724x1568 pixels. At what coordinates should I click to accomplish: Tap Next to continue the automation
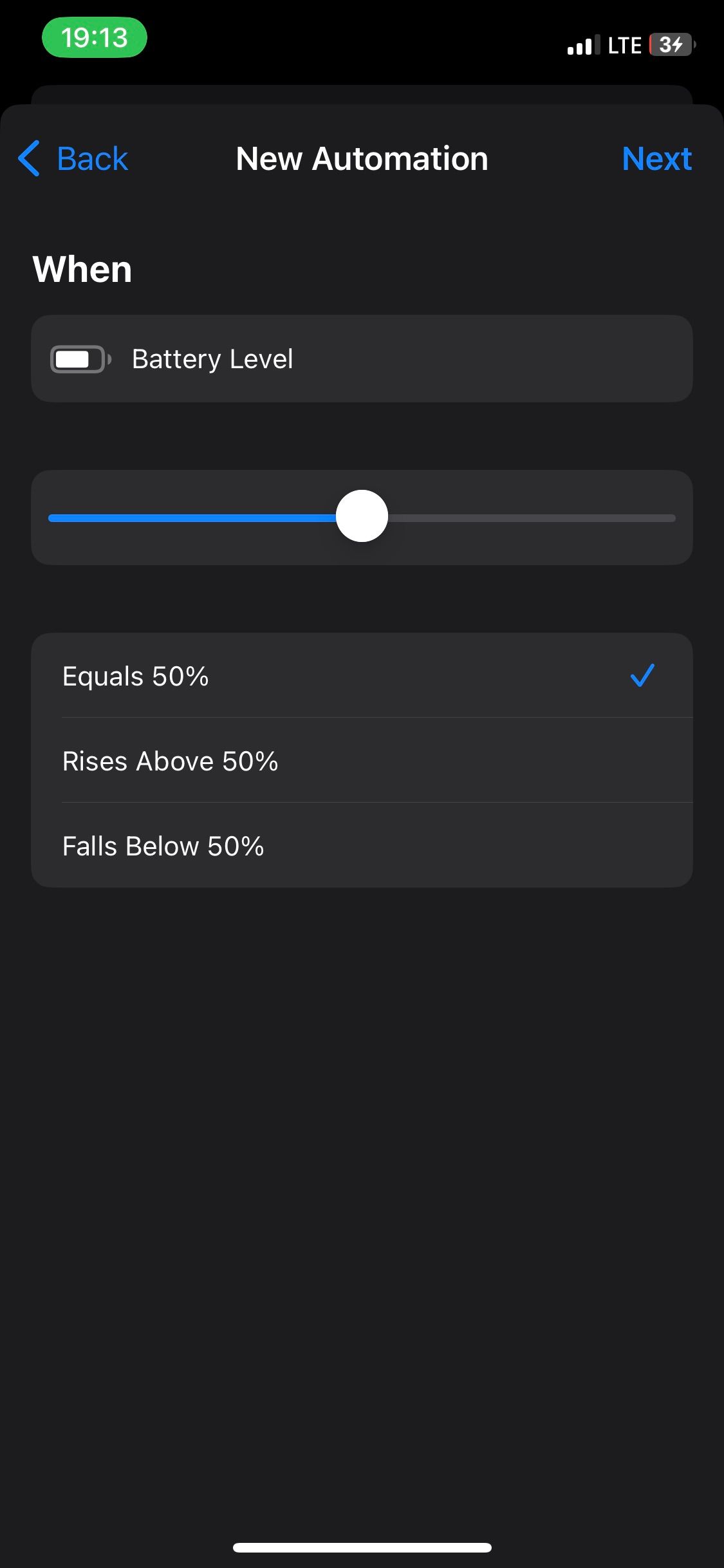pos(656,158)
